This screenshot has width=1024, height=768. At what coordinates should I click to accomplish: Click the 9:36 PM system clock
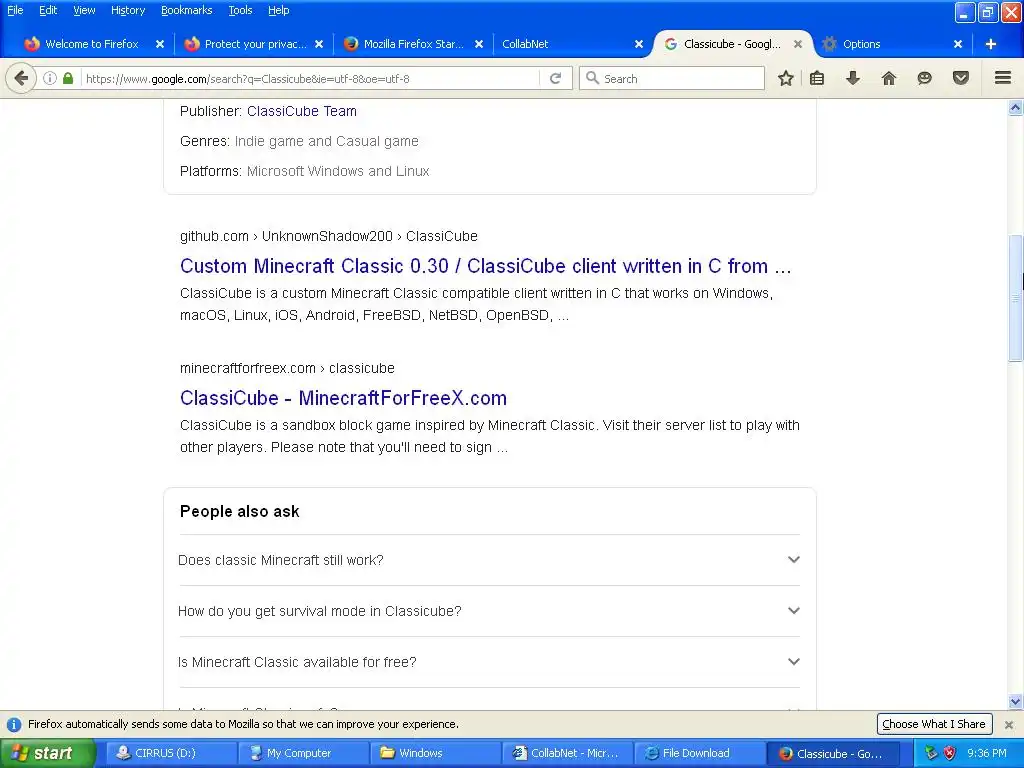tap(987, 753)
